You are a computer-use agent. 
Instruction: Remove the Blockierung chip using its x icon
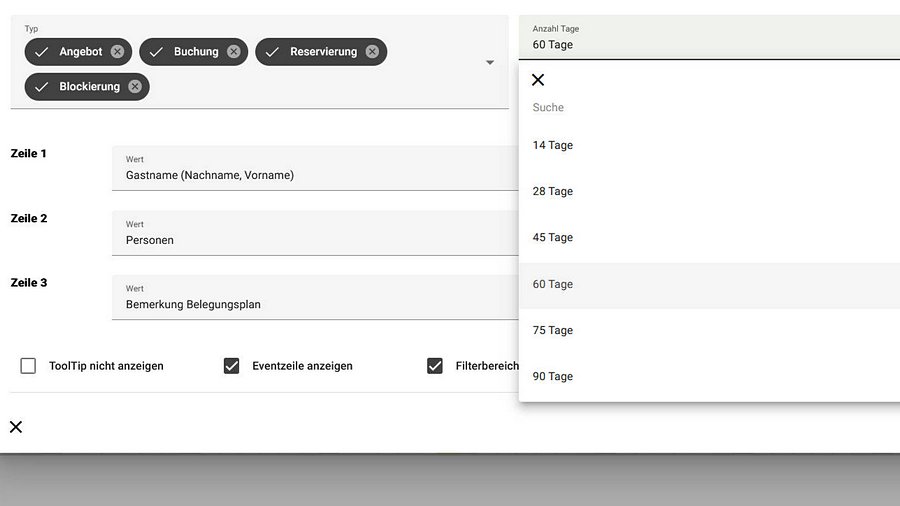click(x=135, y=87)
